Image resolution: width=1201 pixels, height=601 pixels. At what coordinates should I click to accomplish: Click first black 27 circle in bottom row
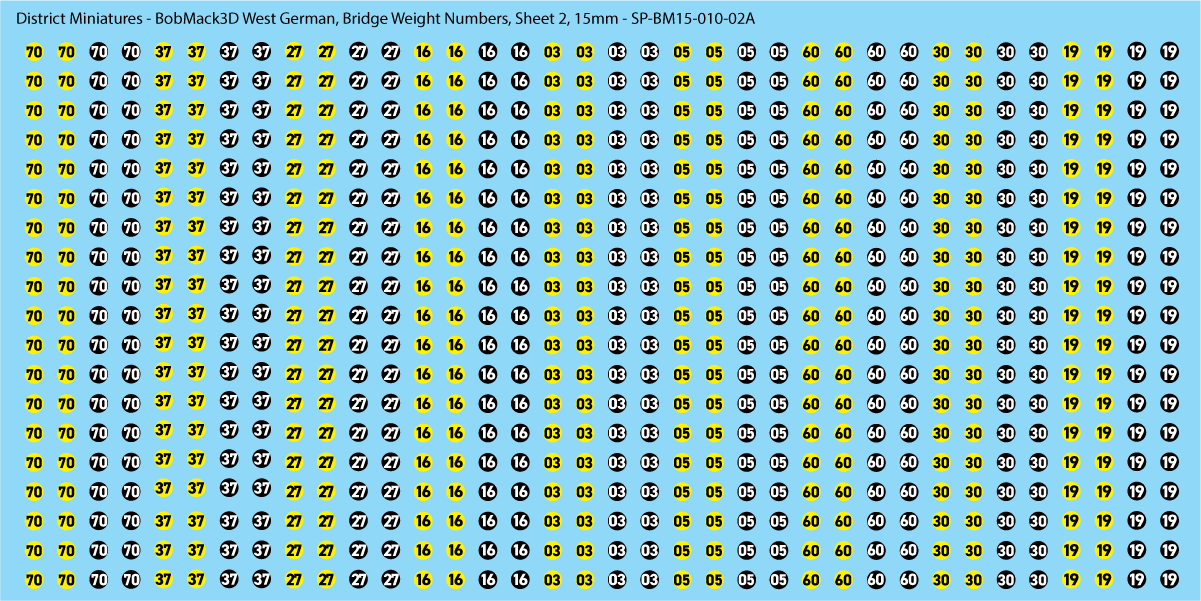358,579
